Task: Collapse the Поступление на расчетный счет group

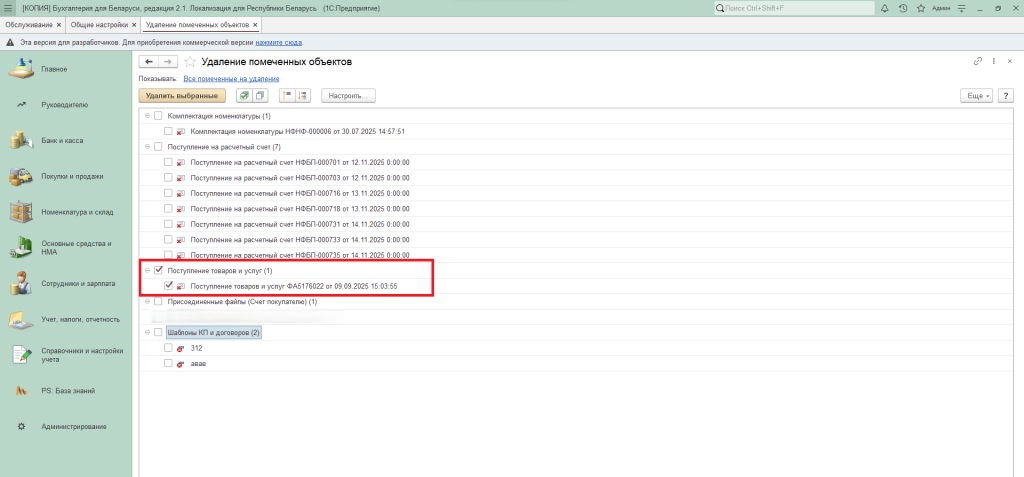Action: [x=146, y=147]
